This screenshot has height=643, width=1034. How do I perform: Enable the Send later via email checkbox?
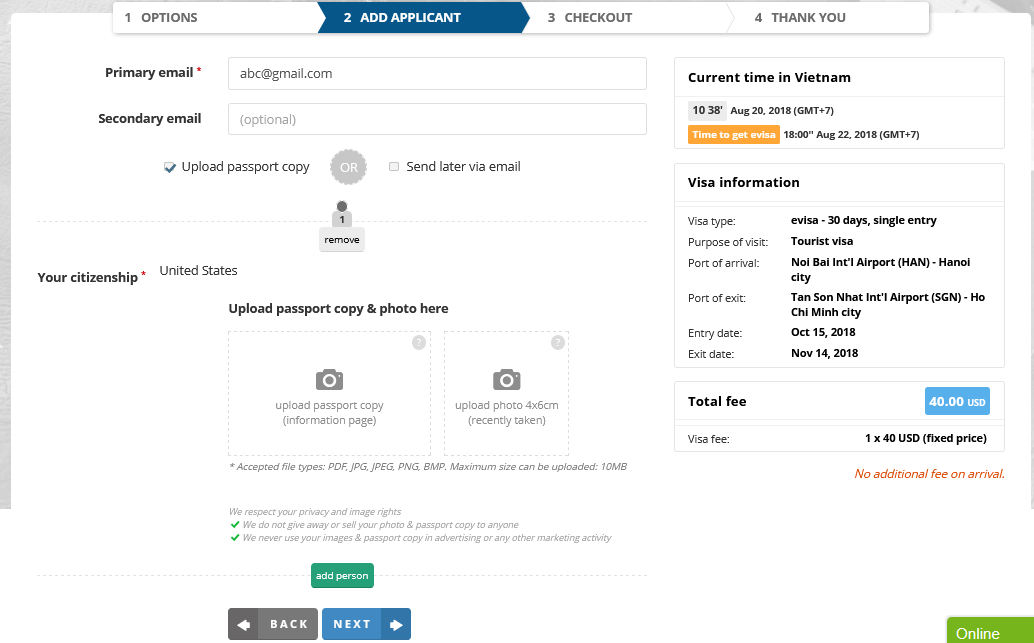(394, 167)
